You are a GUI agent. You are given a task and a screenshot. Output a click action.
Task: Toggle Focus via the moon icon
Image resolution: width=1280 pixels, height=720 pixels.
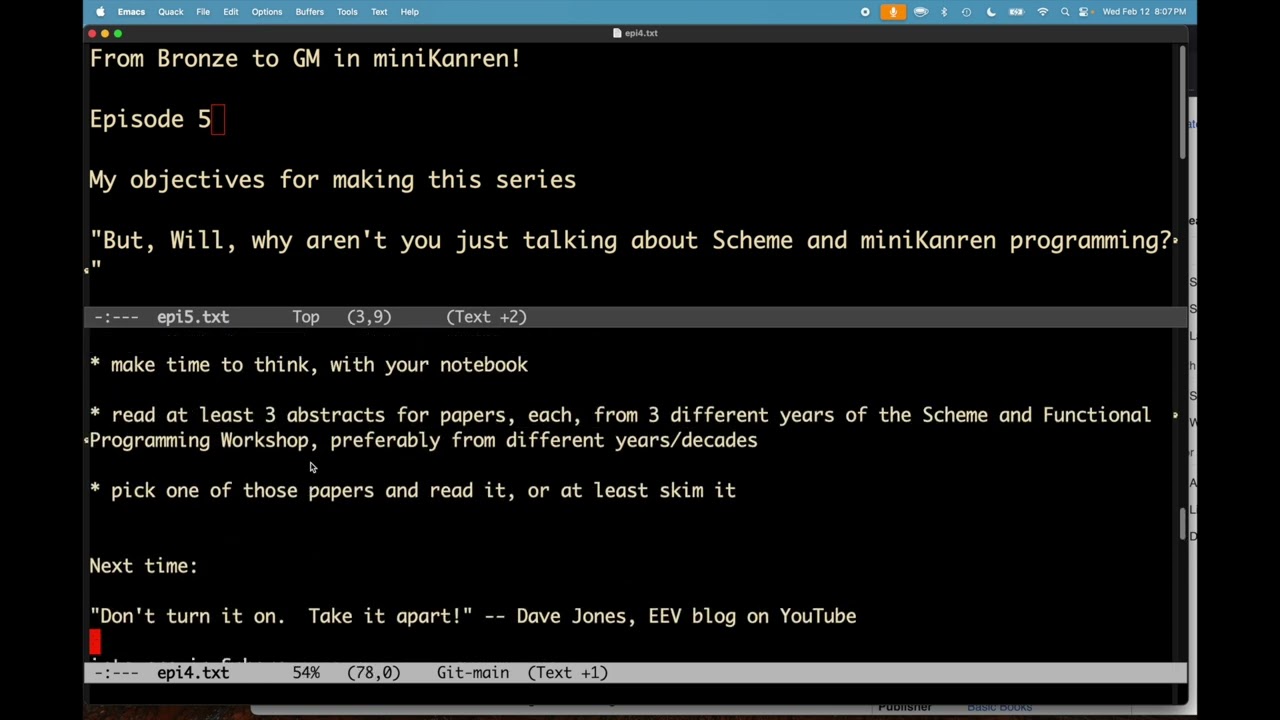coord(991,12)
